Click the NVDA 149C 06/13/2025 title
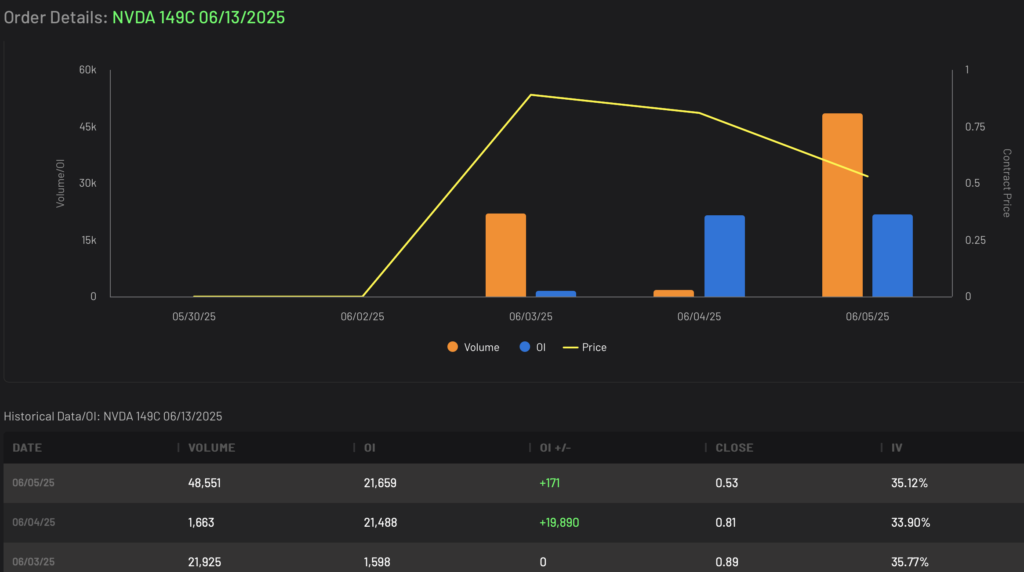The height and width of the screenshot is (572, 1024). (x=199, y=17)
